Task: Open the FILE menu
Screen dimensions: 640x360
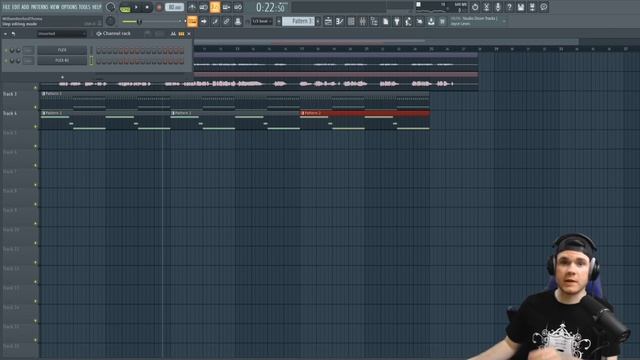Action: click(x=6, y=7)
